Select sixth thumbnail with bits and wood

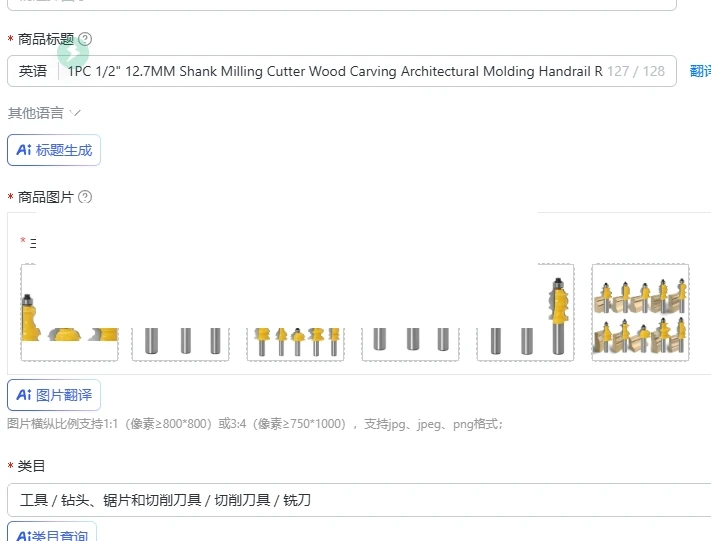(640, 312)
